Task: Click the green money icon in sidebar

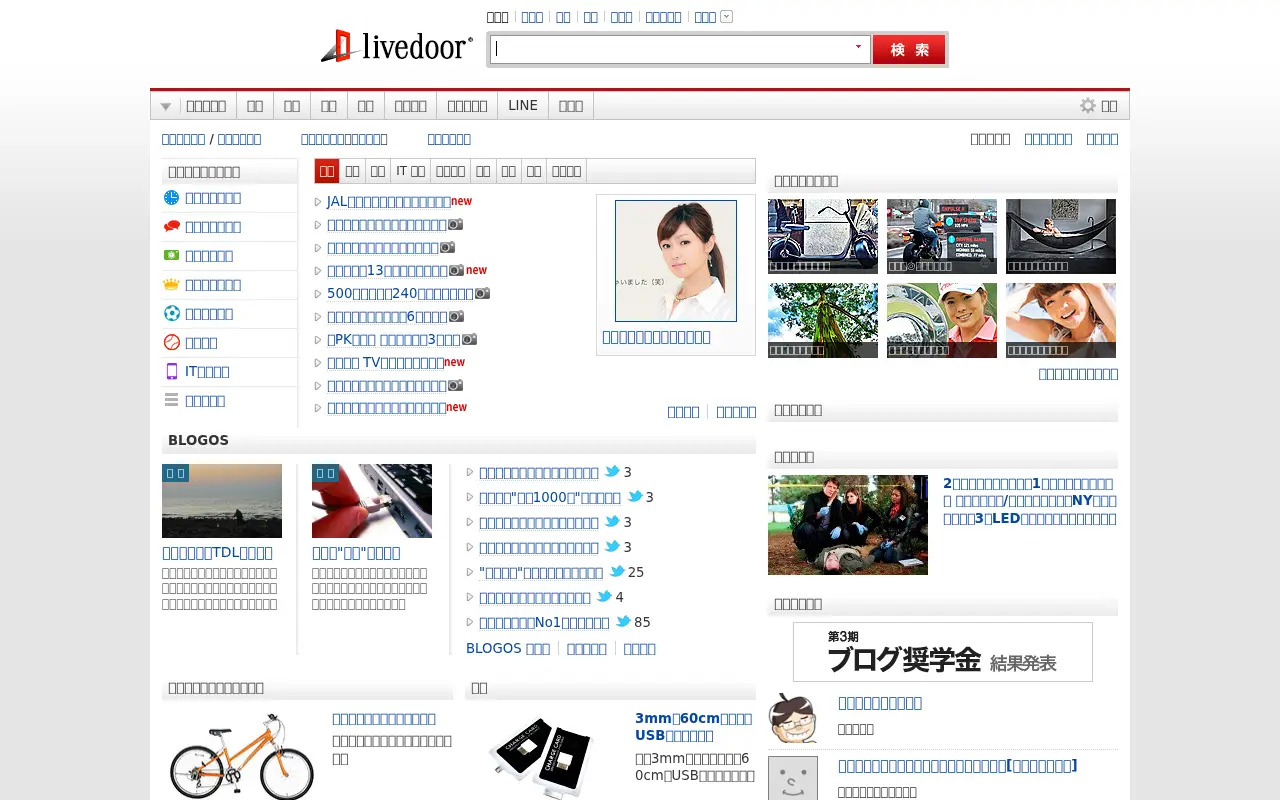Action: pos(172,256)
